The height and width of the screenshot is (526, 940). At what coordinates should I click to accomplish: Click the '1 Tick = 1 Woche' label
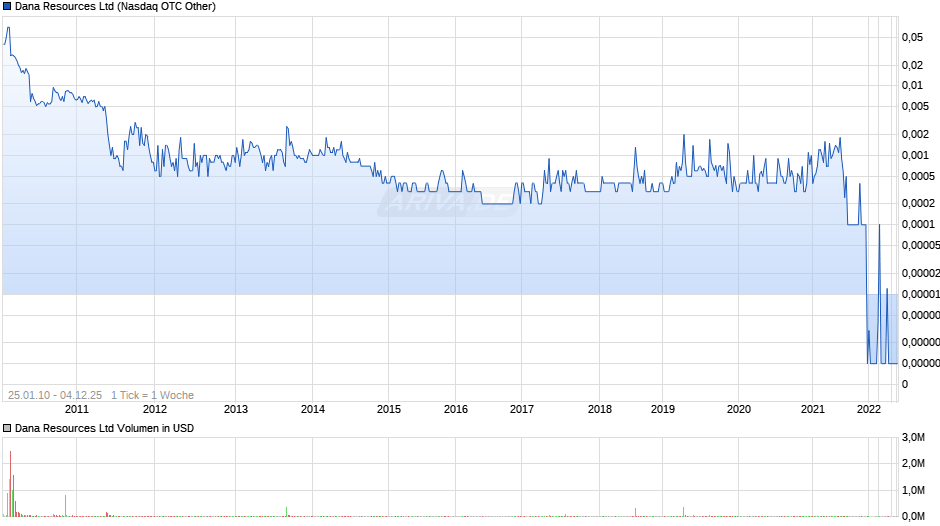pos(152,395)
